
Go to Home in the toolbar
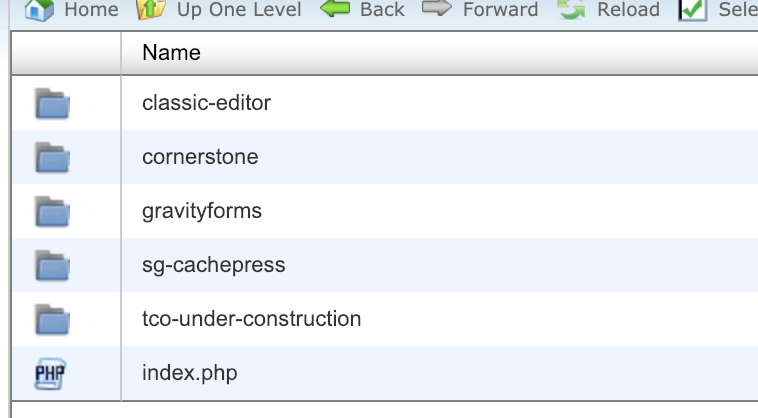(91, 10)
